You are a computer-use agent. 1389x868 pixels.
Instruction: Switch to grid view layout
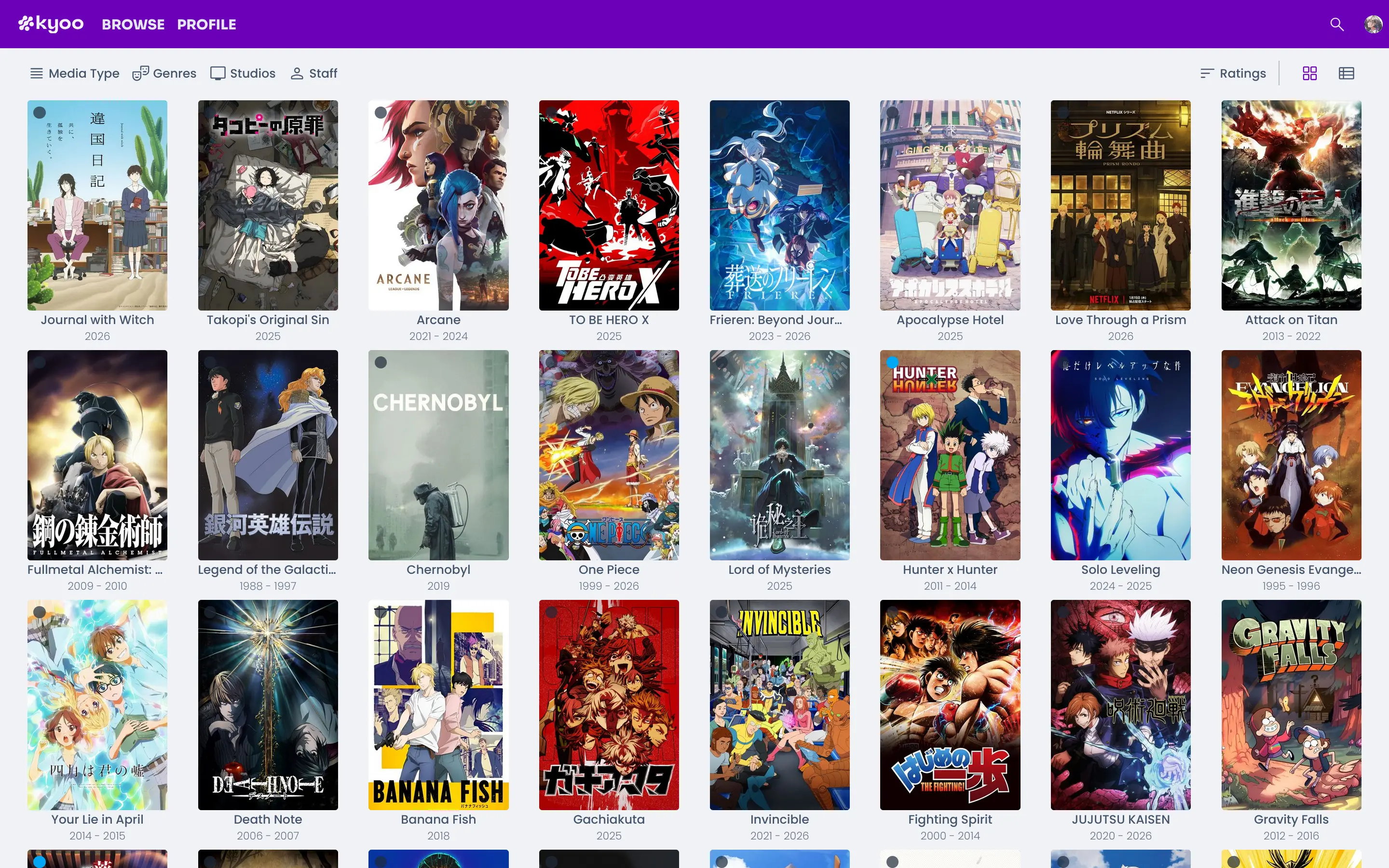pyautogui.click(x=1309, y=73)
